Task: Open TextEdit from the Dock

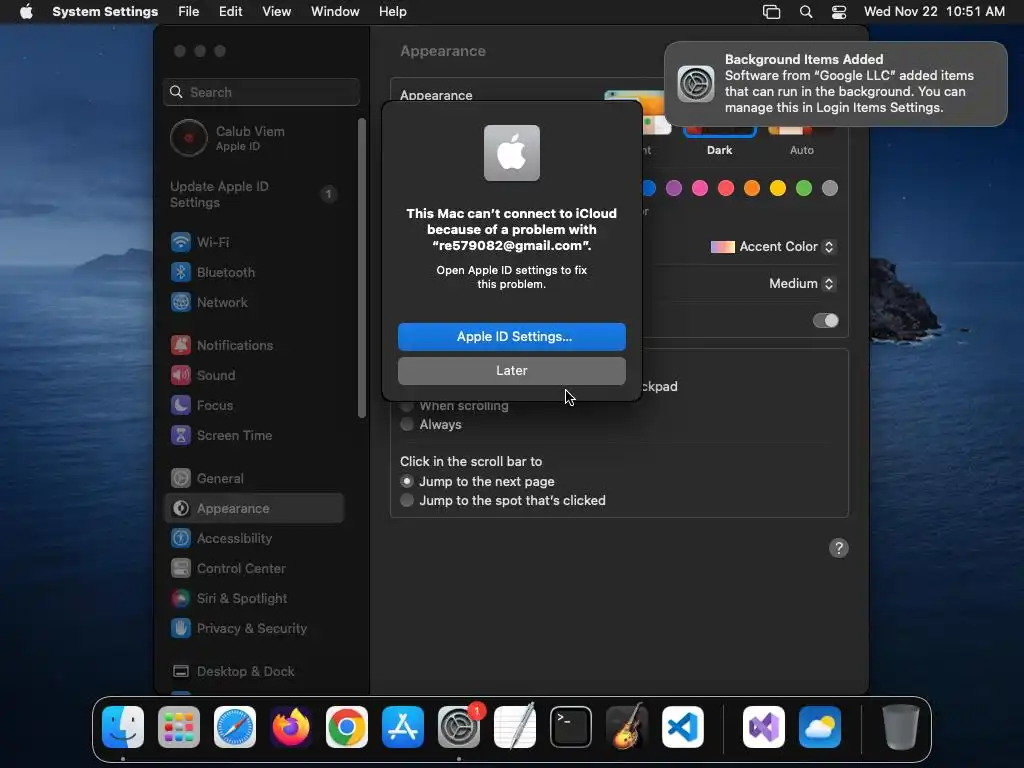Action: pos(515,727)
